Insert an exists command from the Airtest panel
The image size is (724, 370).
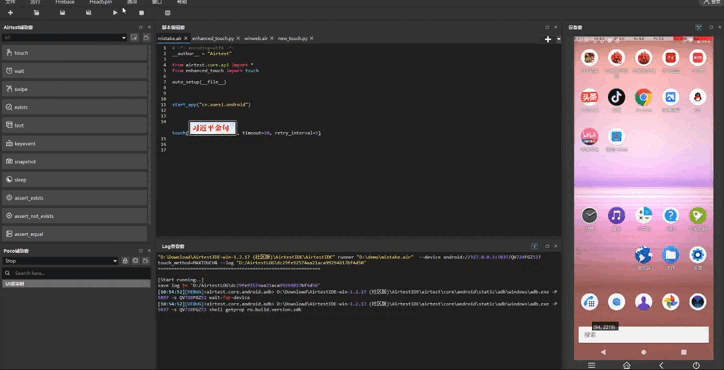(75, 107)
